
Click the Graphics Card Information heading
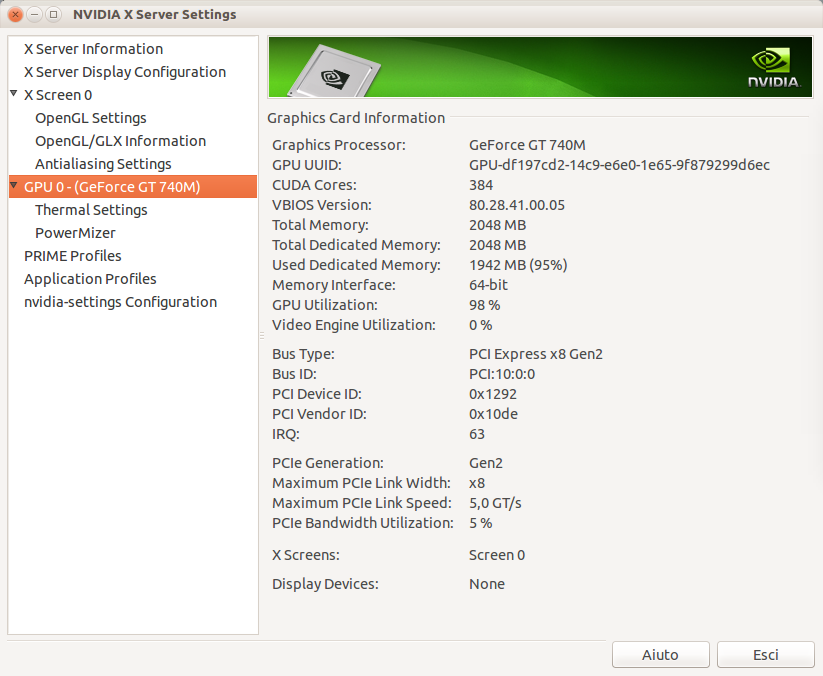[356, 118]
